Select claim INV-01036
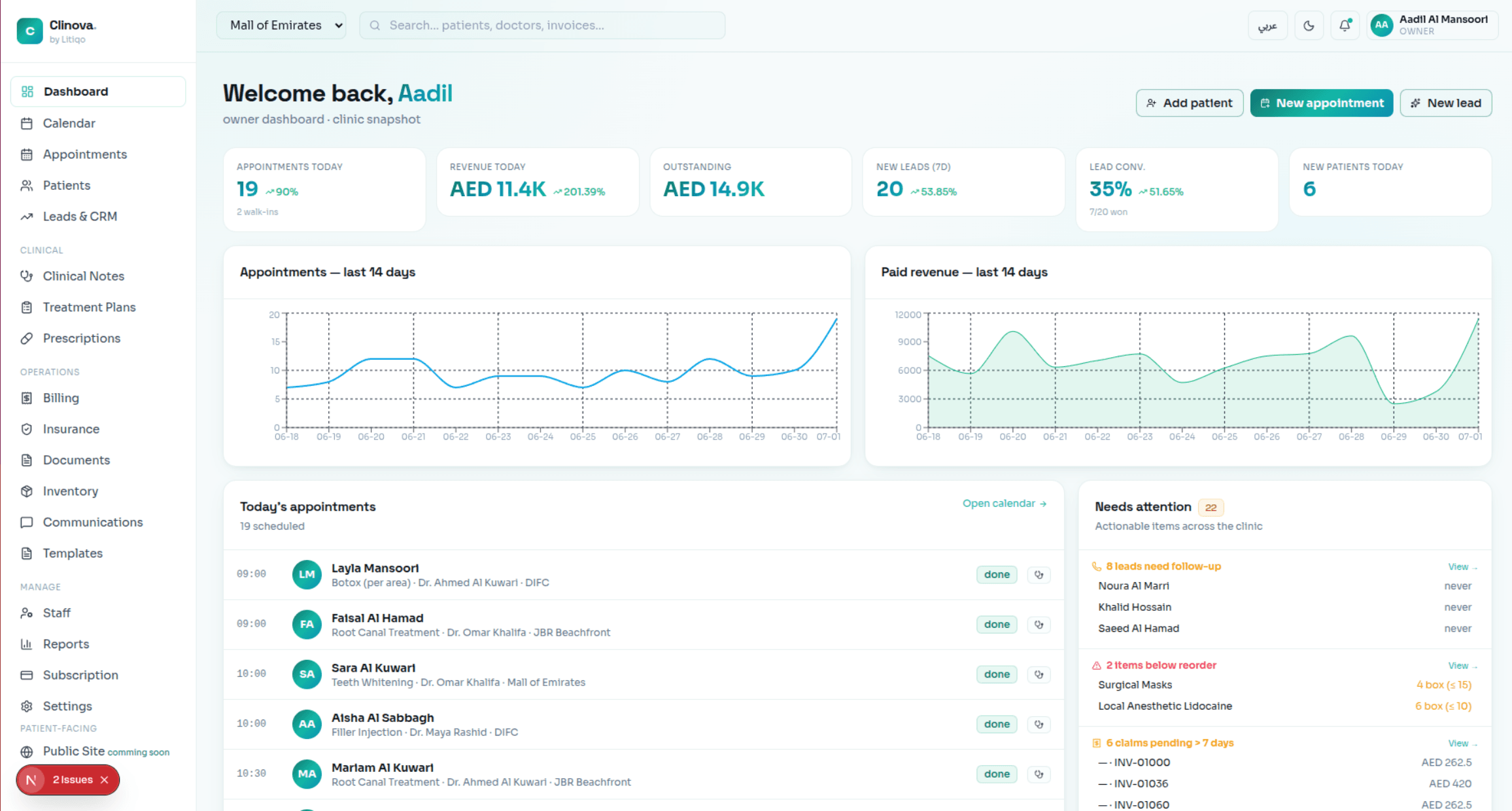 (1284, 784)
